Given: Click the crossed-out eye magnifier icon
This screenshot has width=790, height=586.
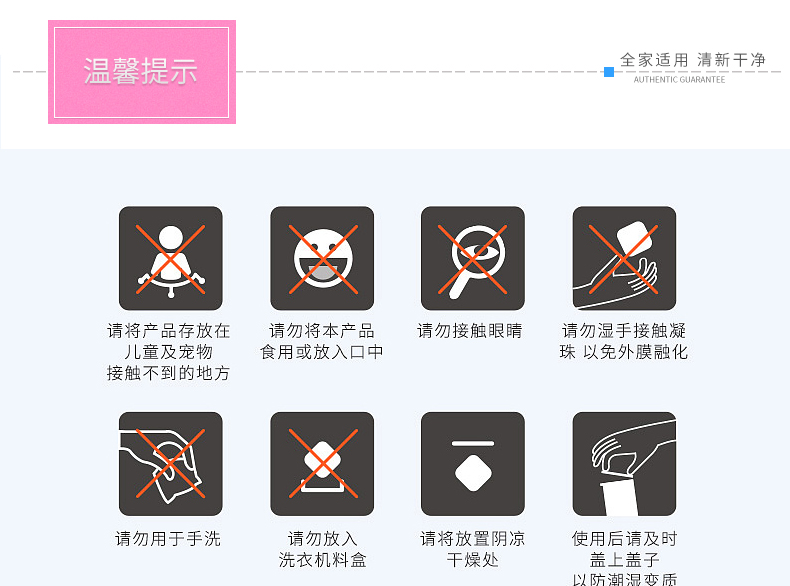Looking at the screenshot, I should 473,258.
